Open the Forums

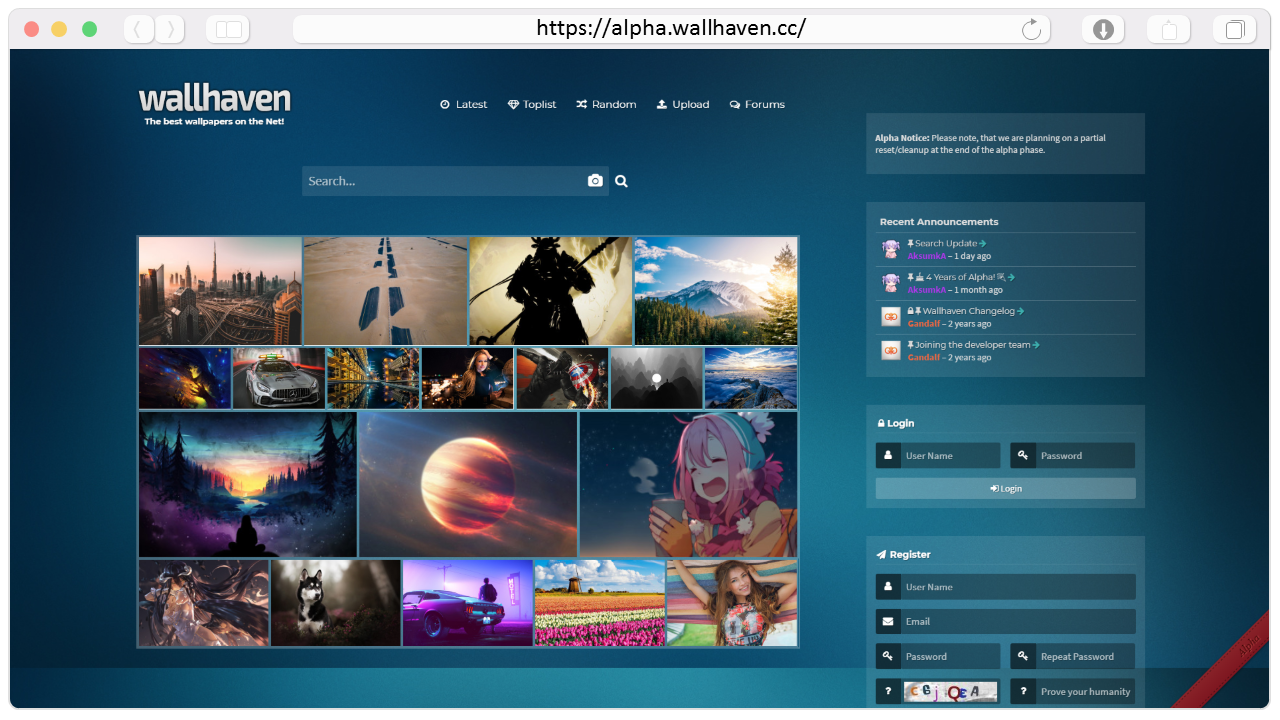(x=757, y=104)
